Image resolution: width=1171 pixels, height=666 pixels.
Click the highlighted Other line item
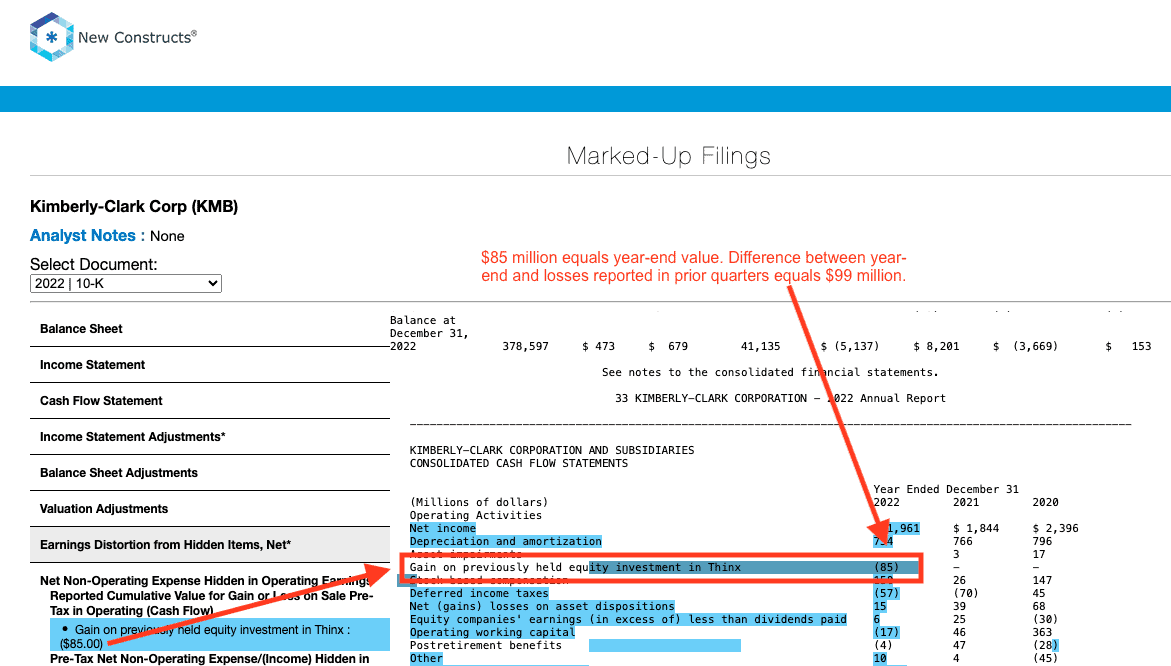426,659
